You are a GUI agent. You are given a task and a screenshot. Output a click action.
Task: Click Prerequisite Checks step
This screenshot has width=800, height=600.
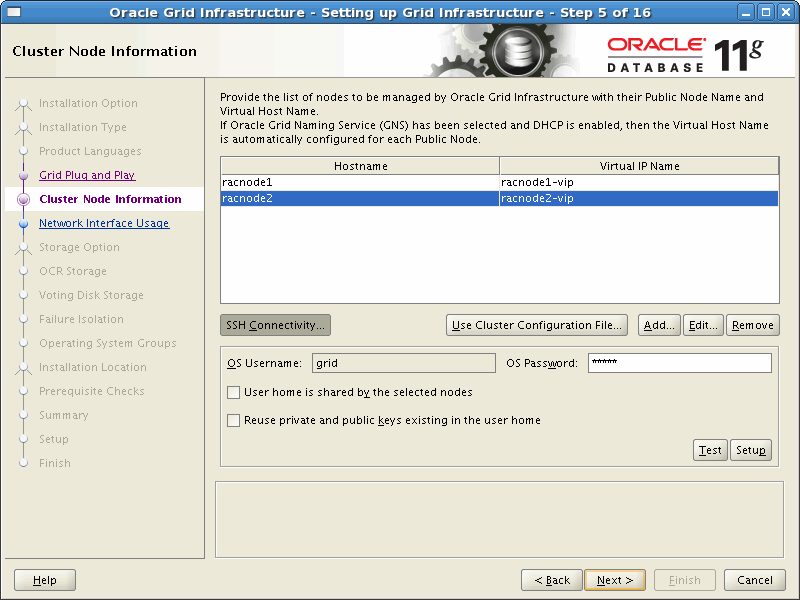[92, 391]
